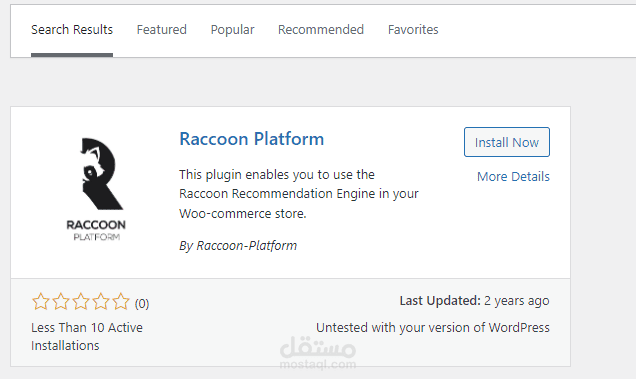636x379 pixels.
Task: Switch to the Featured tab
Action: [x=161, y=30]
